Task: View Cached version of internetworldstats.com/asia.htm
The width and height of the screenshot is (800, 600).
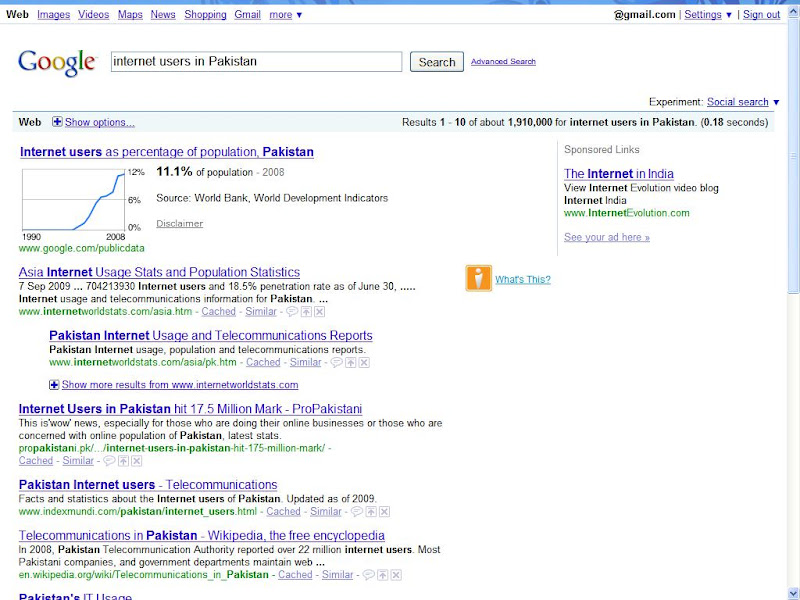Action: [x=218, y=311]
